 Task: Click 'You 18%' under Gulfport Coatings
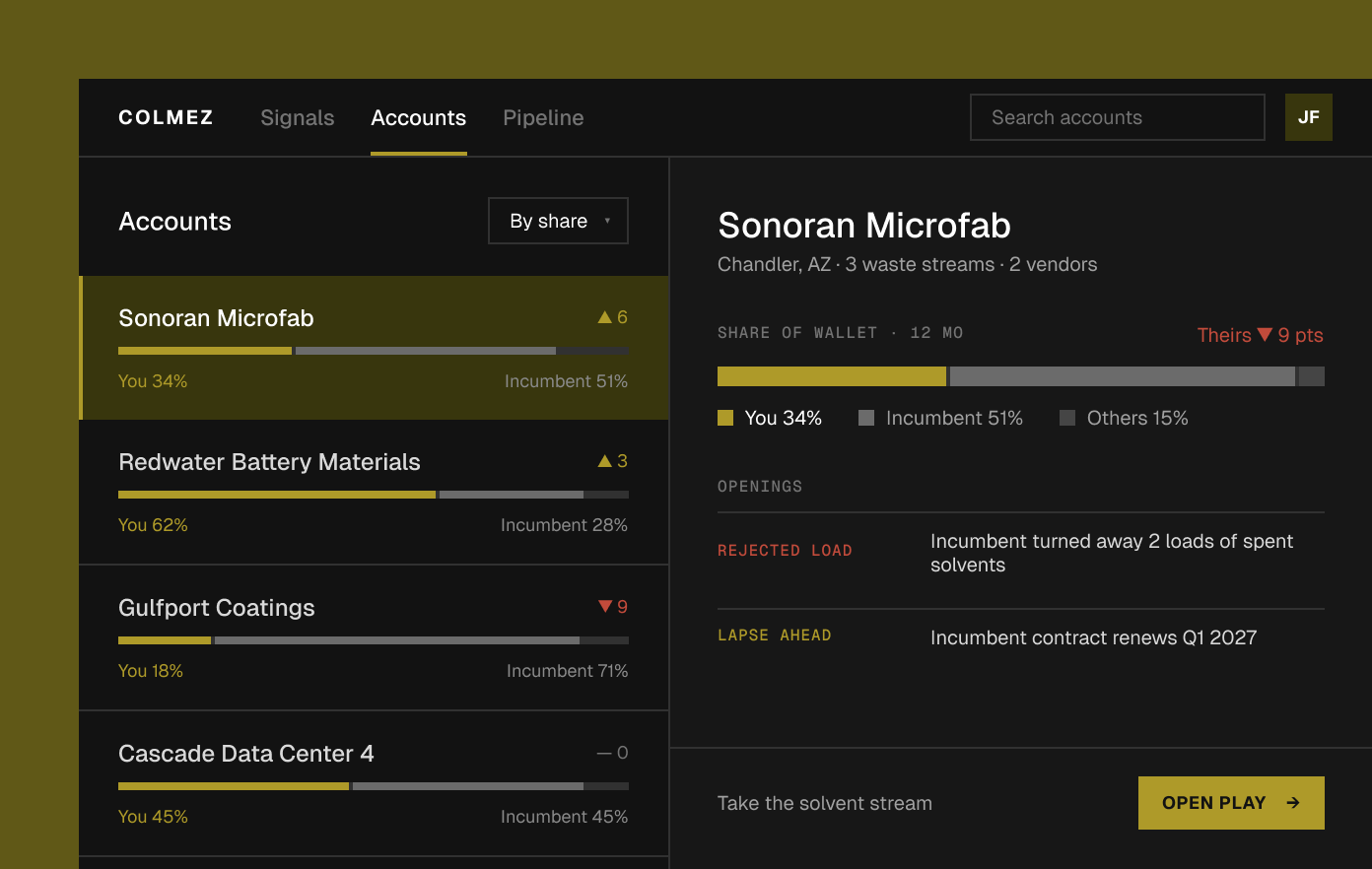click(151, 671)
